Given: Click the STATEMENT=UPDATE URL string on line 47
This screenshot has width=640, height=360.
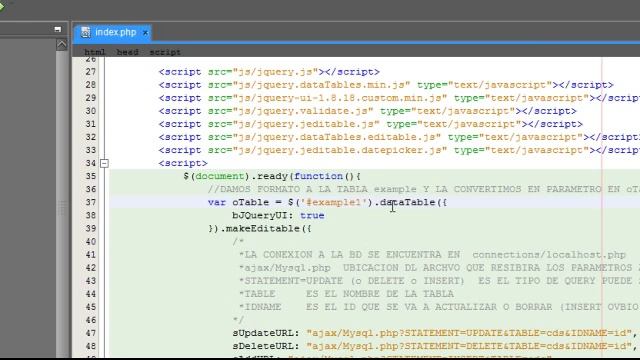Looking at the screenshot, I should tap(469, 333).
